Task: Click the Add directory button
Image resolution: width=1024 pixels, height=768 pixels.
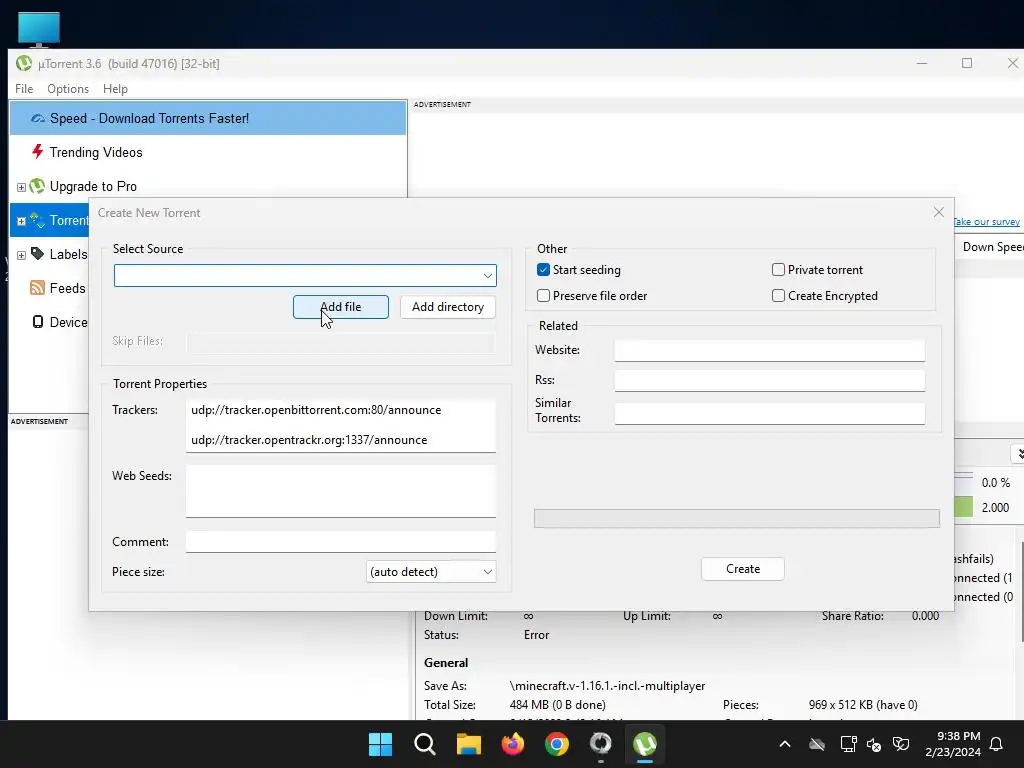Action: tap(448, 307)
